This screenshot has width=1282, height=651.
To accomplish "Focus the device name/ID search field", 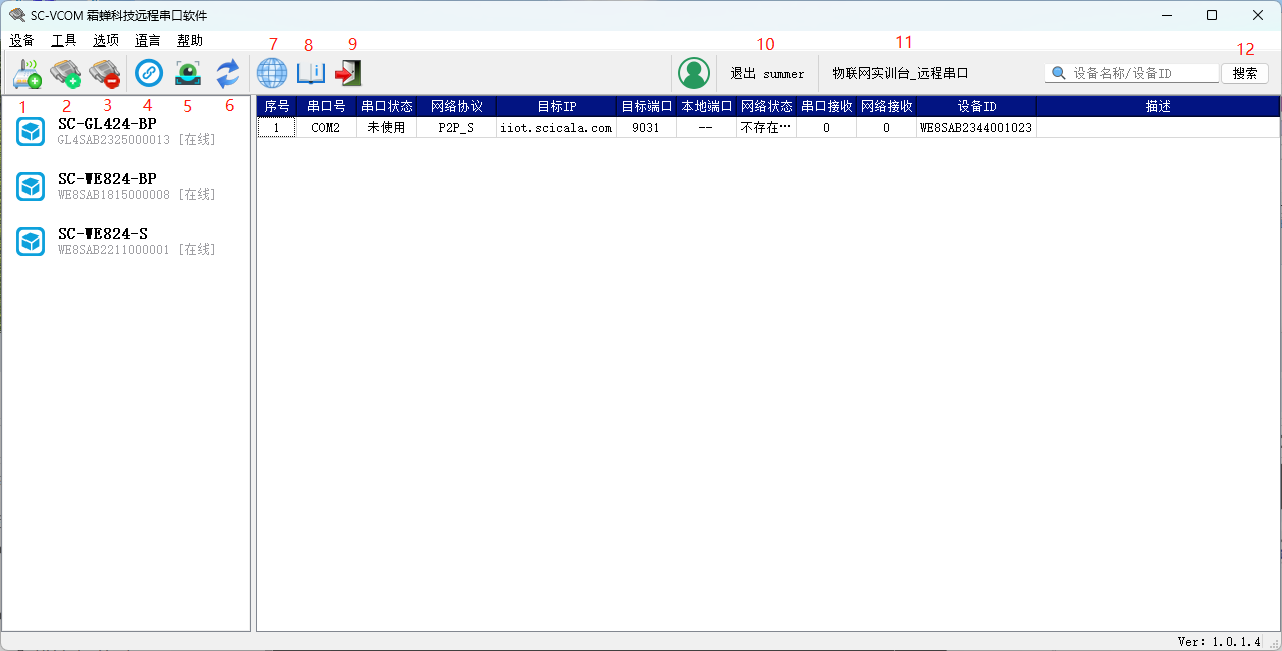I will [x=1142, y=73].
